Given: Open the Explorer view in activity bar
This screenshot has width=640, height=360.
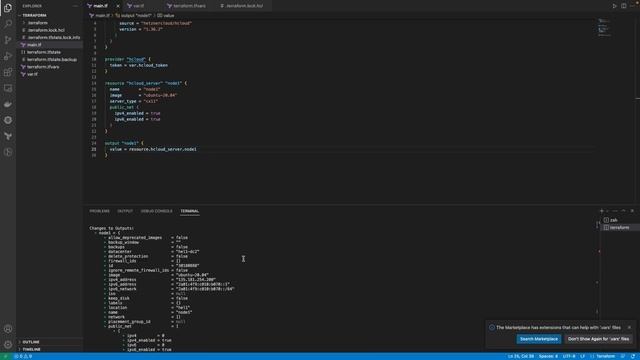Looking at the screenshot, I should click(x=8, y=8).
